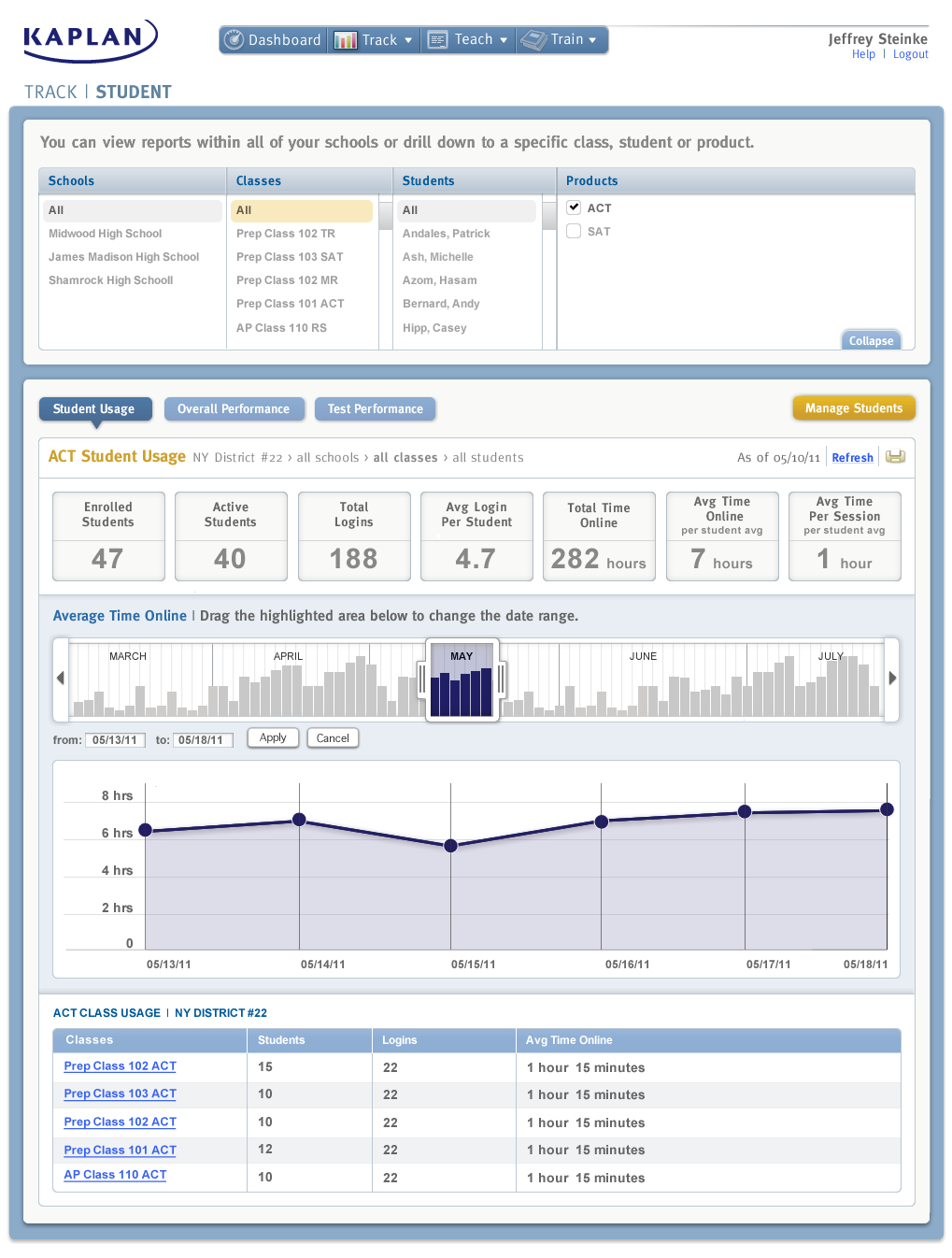Expand the Train dropdown arrow
952x1258 pixels.
pos(592,40)
